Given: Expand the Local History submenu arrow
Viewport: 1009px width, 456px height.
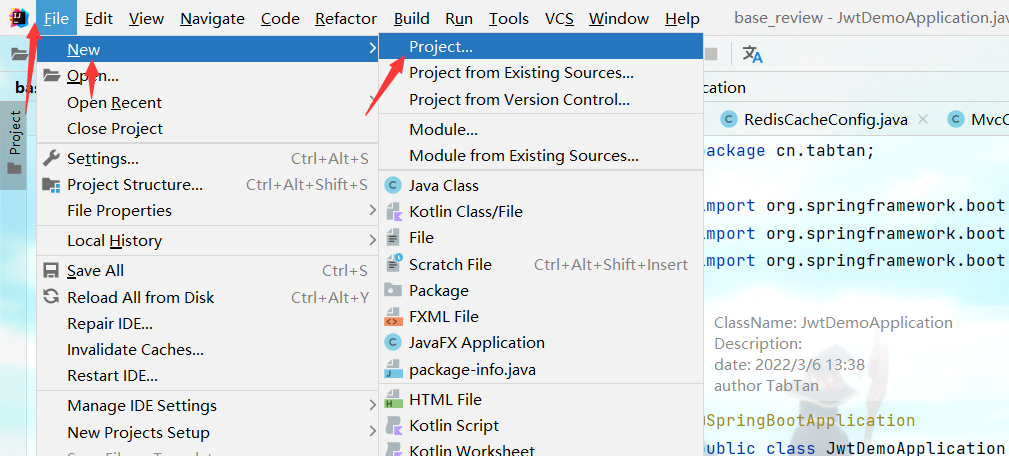Looking at the screenshot, I should coord(372,240).
